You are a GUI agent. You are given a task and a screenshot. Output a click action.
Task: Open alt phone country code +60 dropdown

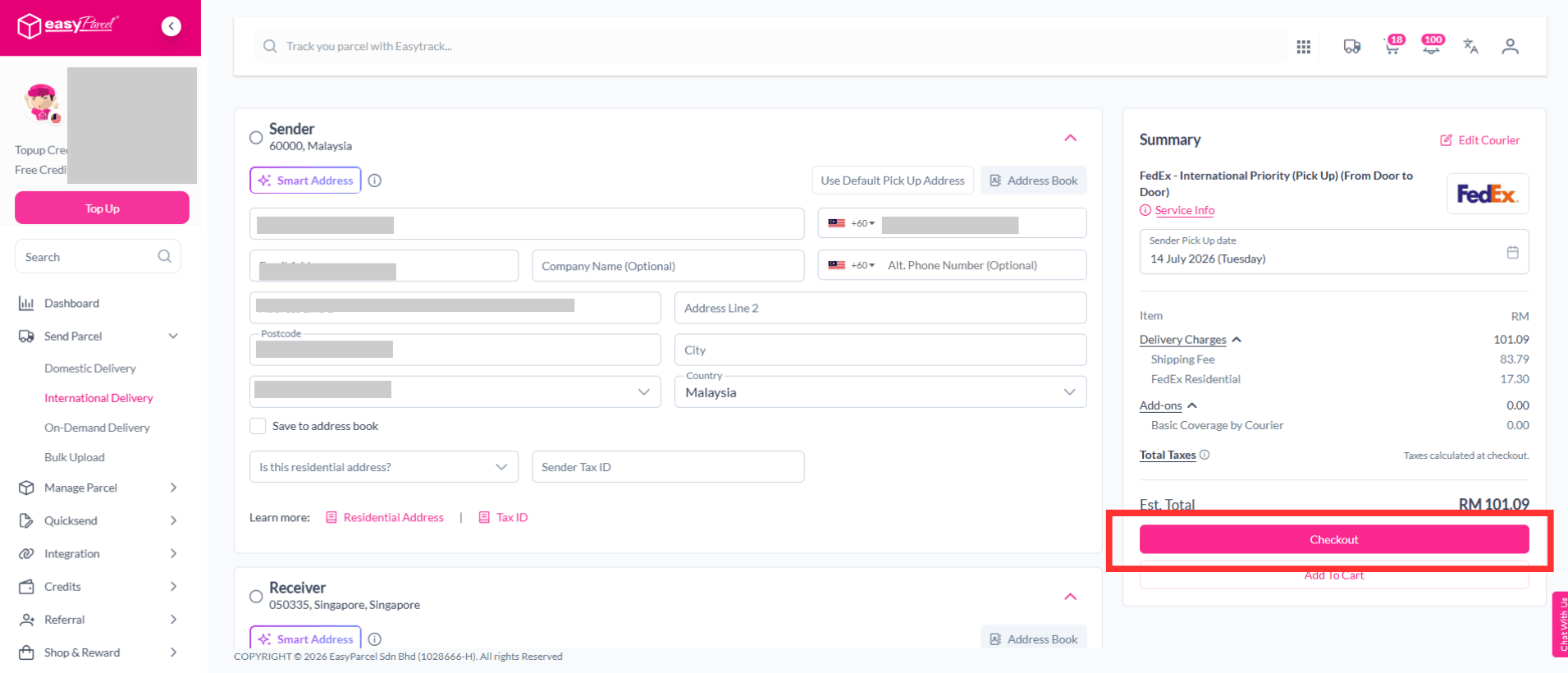(x=852, y=265)
